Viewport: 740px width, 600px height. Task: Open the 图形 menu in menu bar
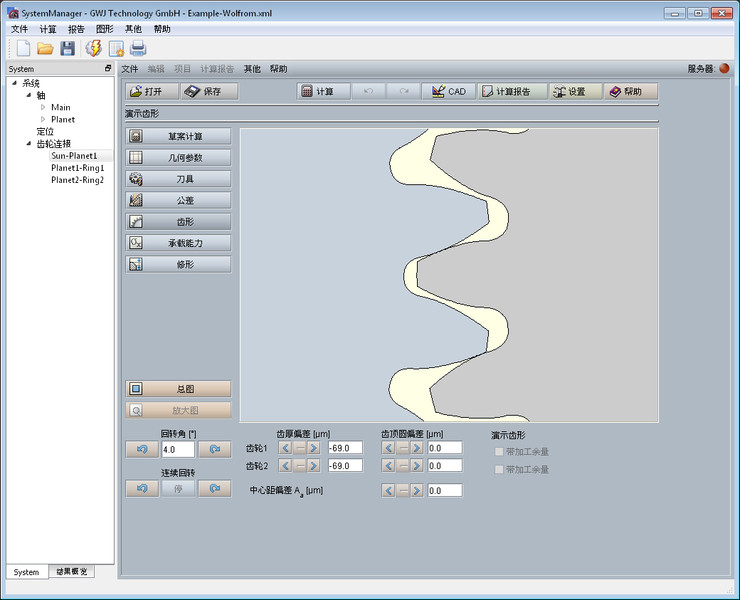pyautogui.click(x=105, y=29)
